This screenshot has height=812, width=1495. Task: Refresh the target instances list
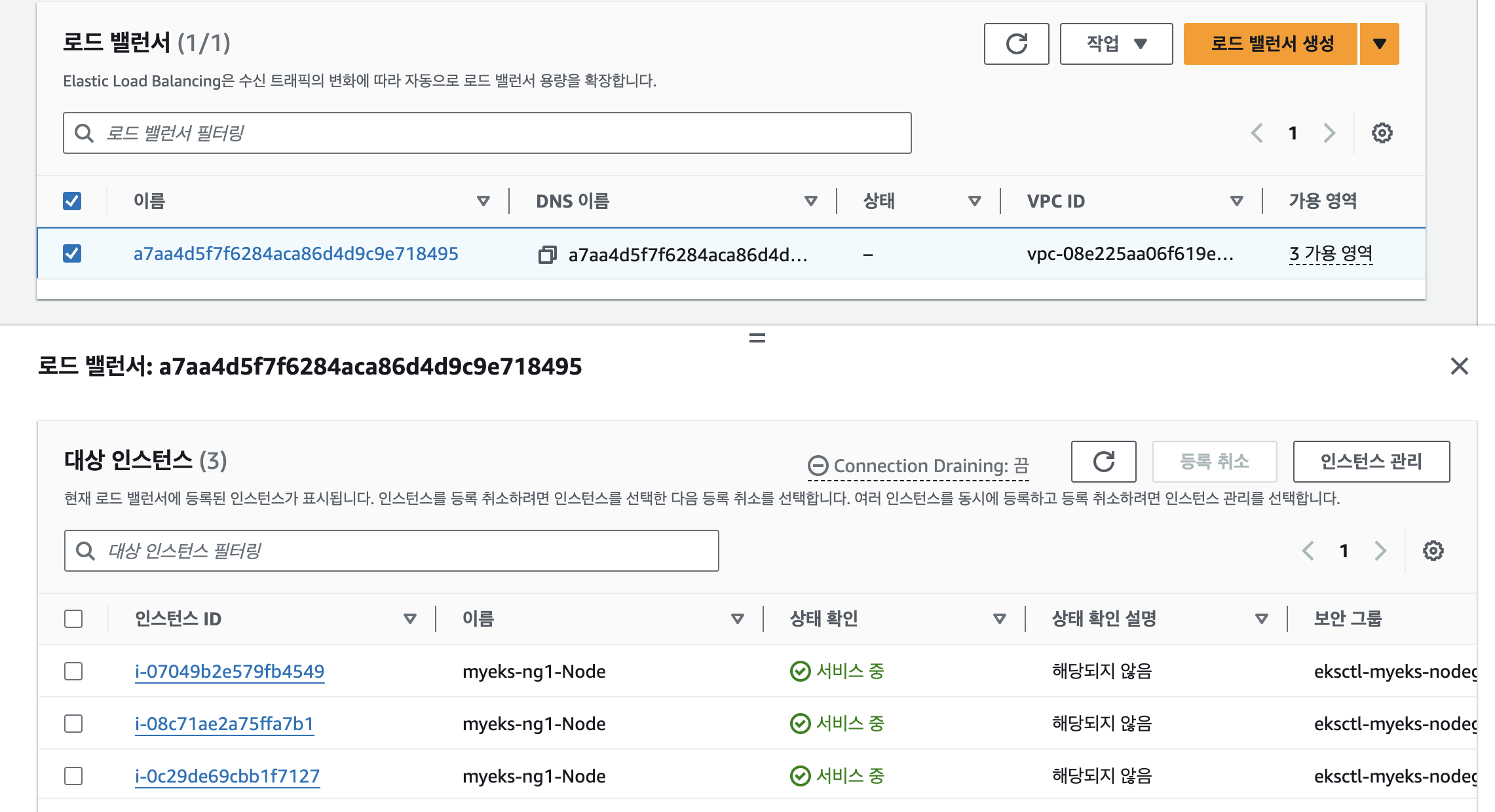click(1103, 462)
